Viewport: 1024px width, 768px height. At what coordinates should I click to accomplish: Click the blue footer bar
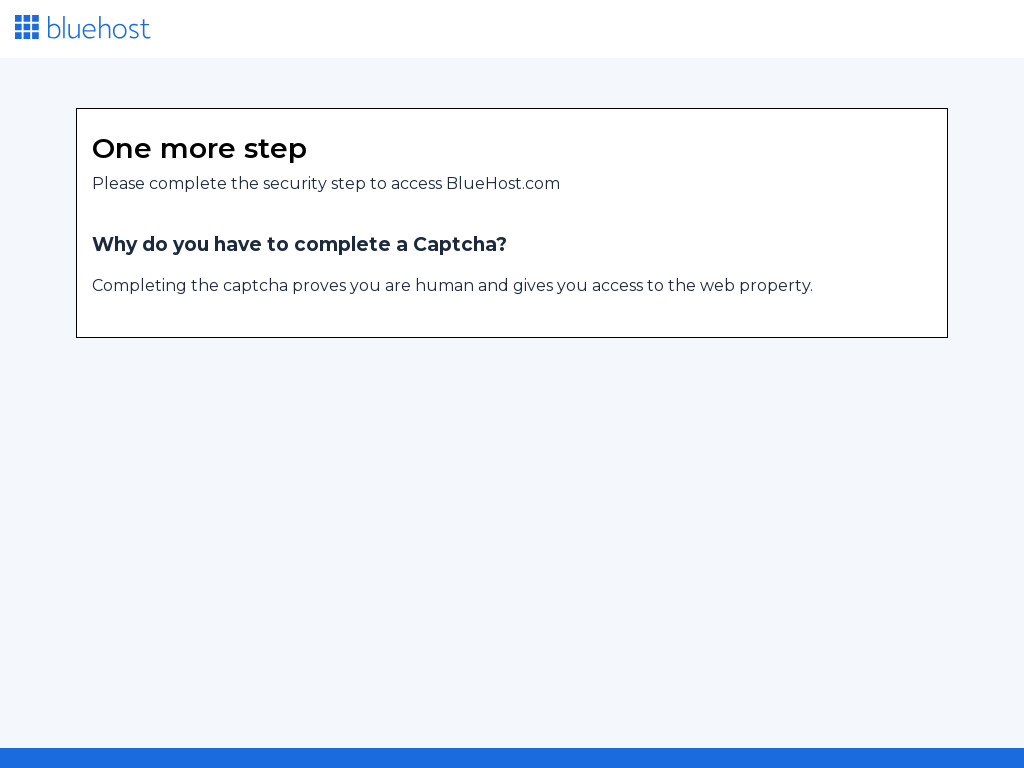click(512, 758)
